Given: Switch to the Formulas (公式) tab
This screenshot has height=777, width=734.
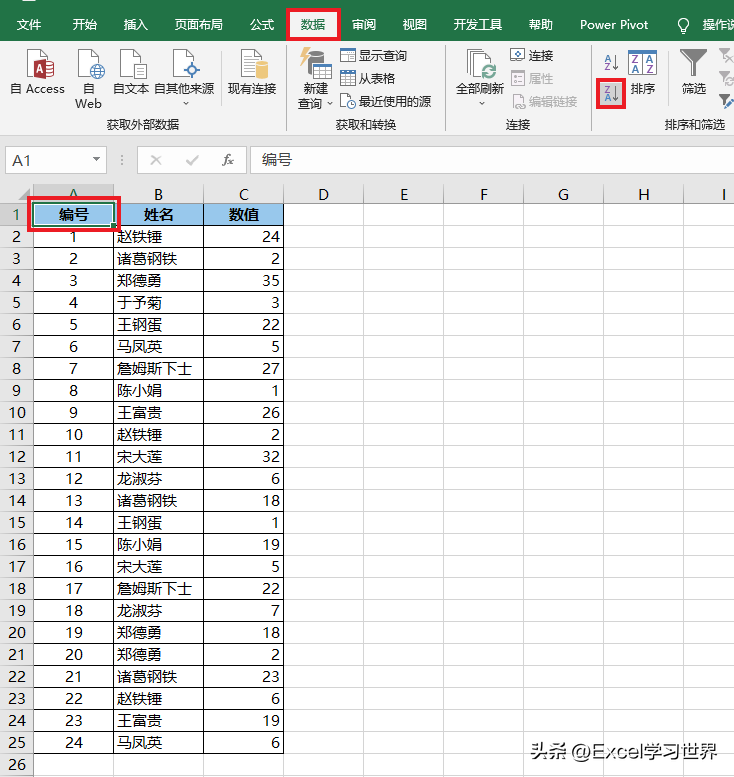Looking at the screenshot, I should tap(262, 25).
